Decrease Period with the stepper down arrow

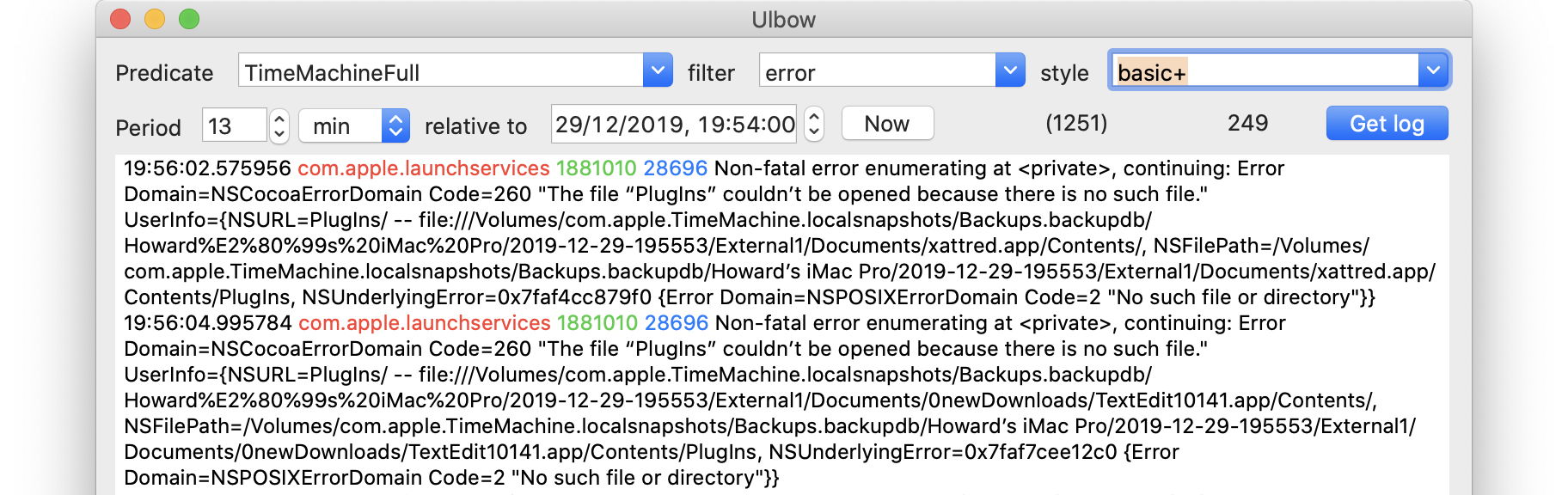[279, 134]
